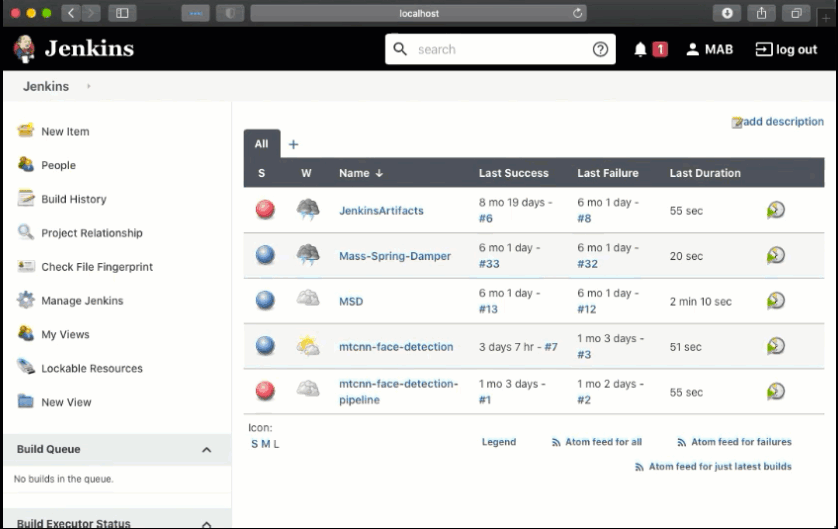Open the Jenkins breadcrumb dropdown arrow

89,87
